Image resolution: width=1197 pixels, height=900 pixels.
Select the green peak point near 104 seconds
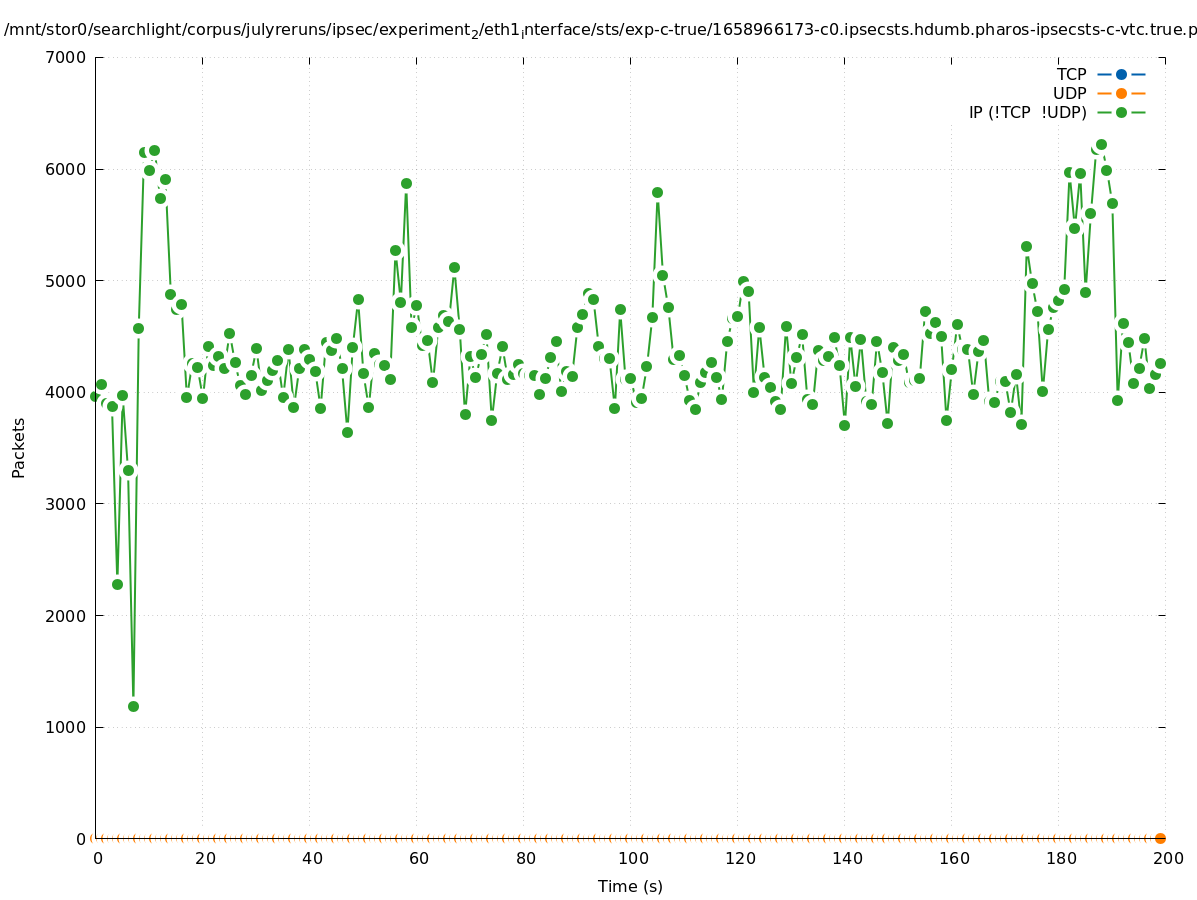[x=657, y=192]
